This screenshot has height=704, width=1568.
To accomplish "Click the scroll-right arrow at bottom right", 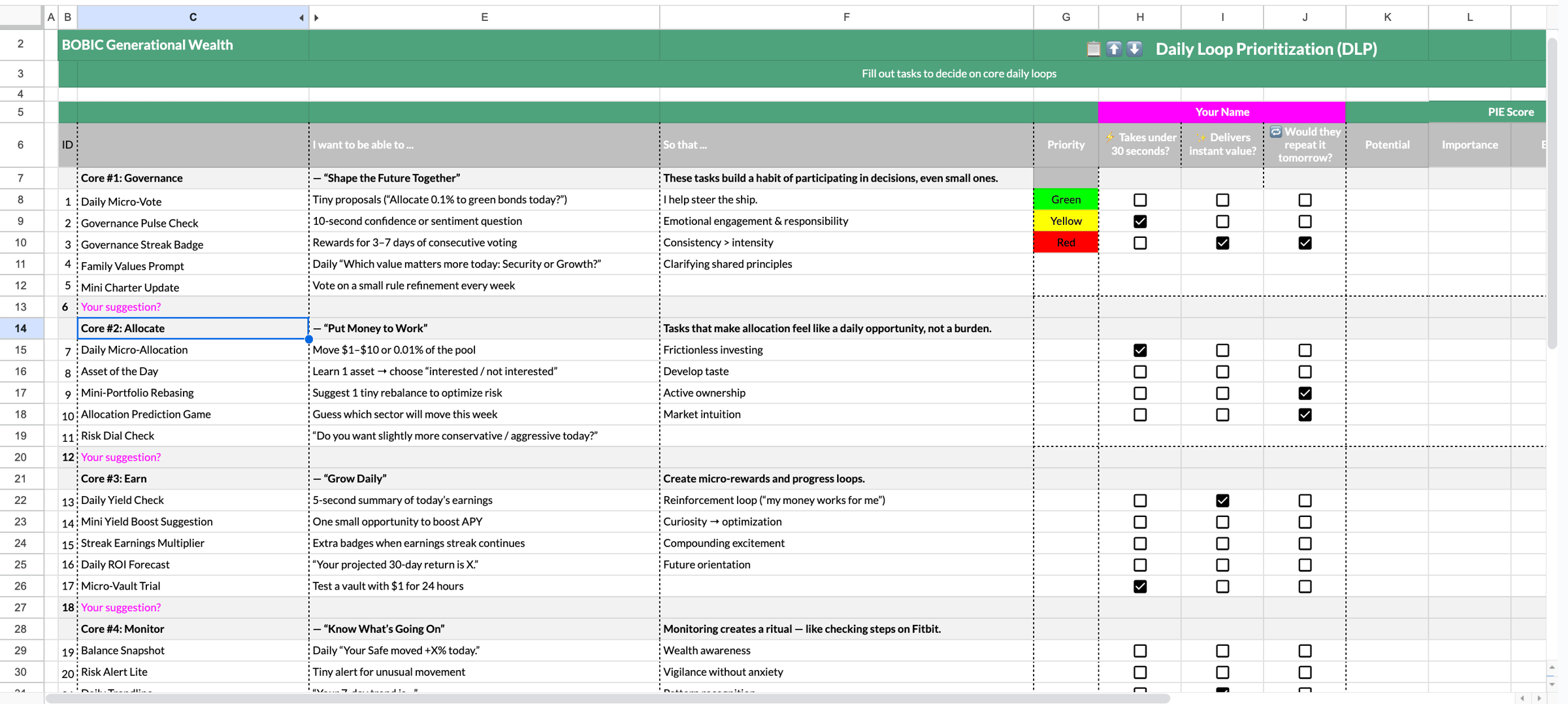I will tap(1539, 698).
